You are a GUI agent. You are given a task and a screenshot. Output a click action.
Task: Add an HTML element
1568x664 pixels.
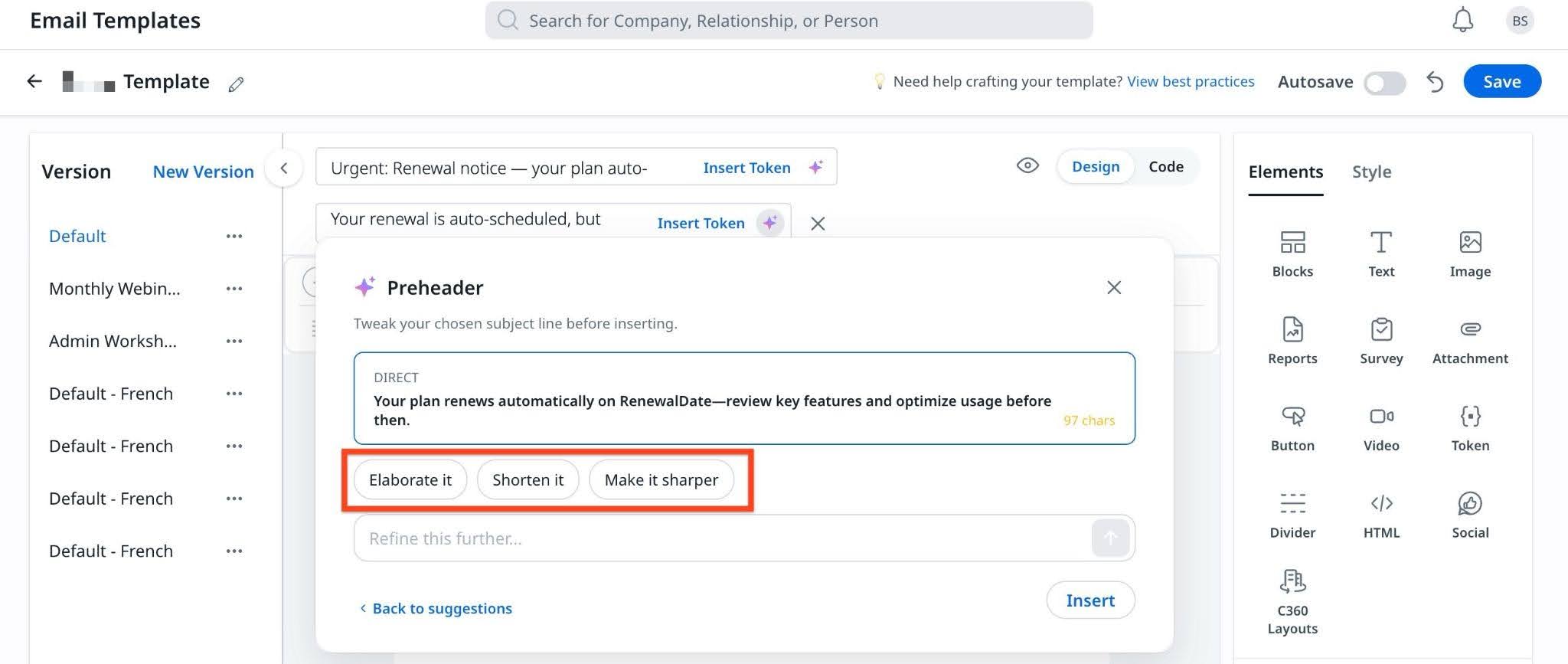[x=1381, y=515]
